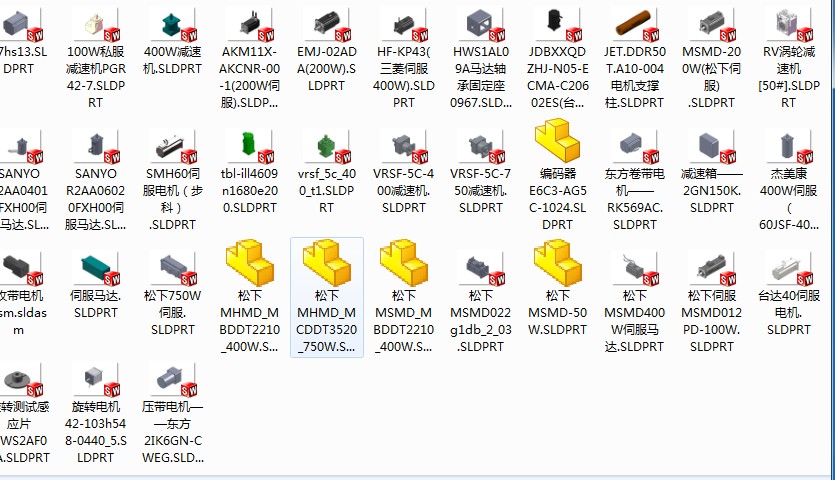The image size is (835, 480).
Task: Select the teal 伺服马达.SLDPRT icon
Action: coord(96,269)
